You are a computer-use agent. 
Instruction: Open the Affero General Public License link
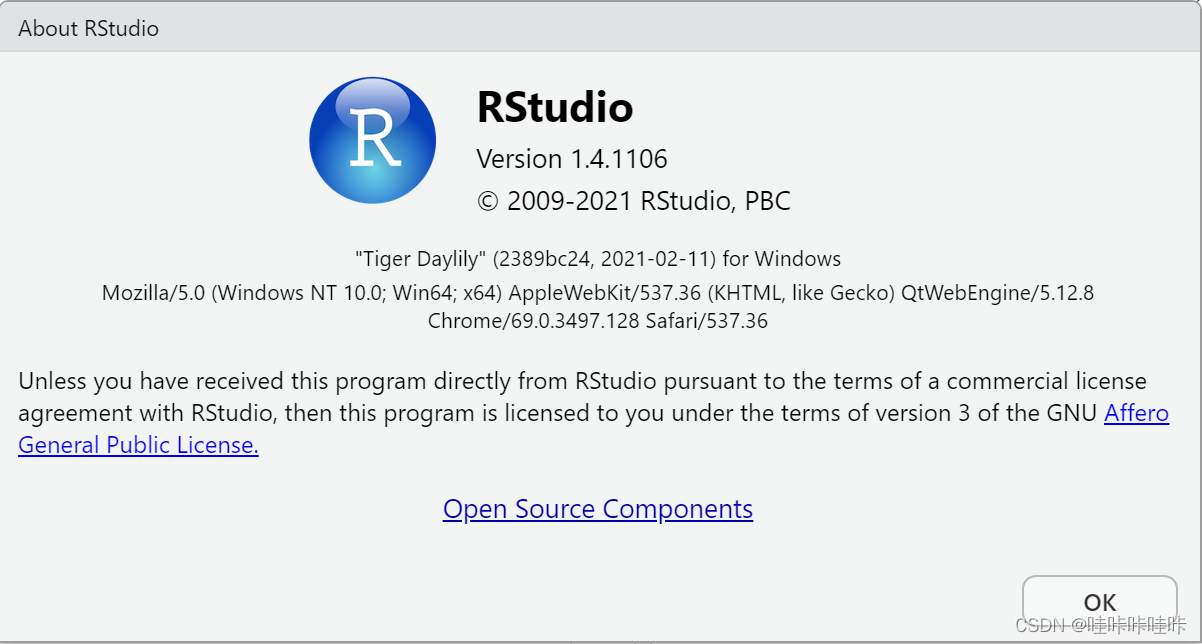(1136, 412)
